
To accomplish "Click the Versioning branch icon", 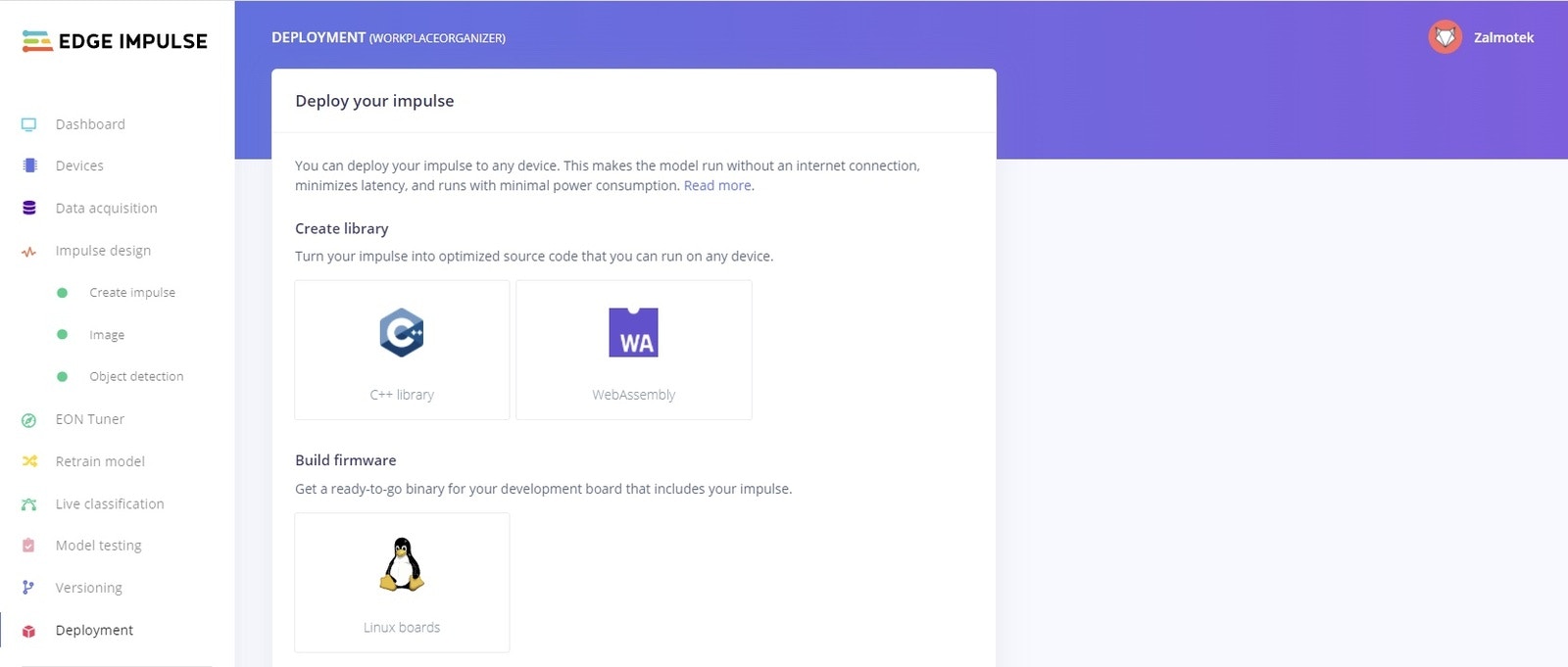I will click(28, 588).
